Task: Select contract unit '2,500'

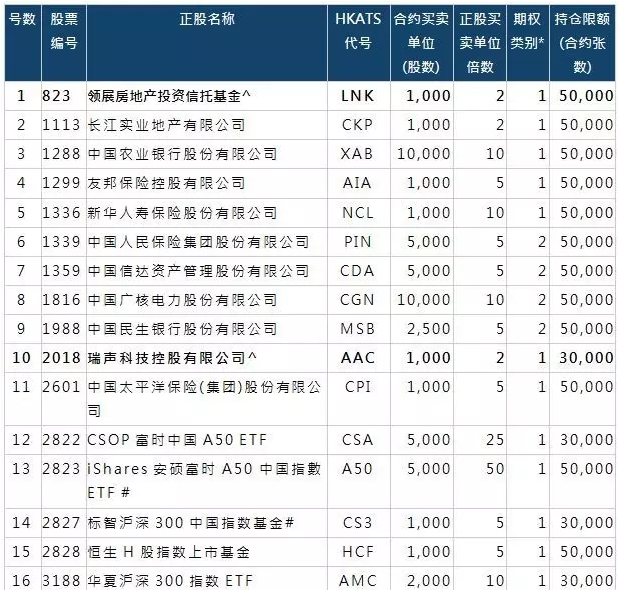Action: pos(428,329)
